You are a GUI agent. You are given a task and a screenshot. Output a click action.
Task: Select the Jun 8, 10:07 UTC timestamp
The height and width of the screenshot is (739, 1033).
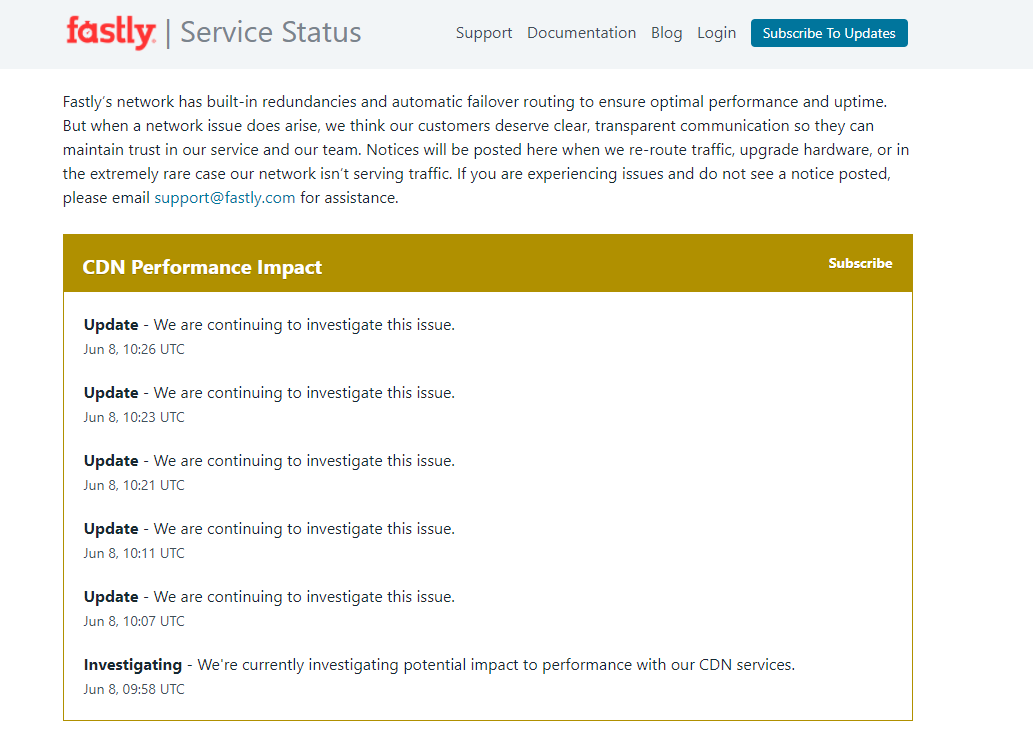tap(134, 621)
